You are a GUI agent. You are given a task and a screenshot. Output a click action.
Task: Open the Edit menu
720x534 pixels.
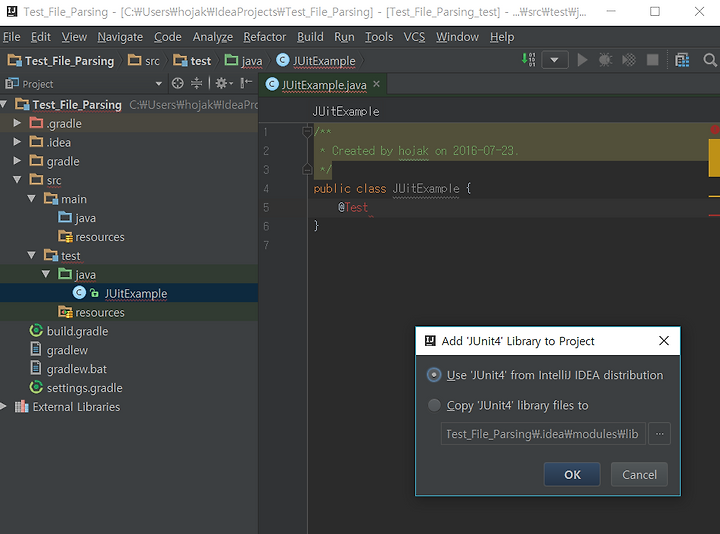pos(40,37)
